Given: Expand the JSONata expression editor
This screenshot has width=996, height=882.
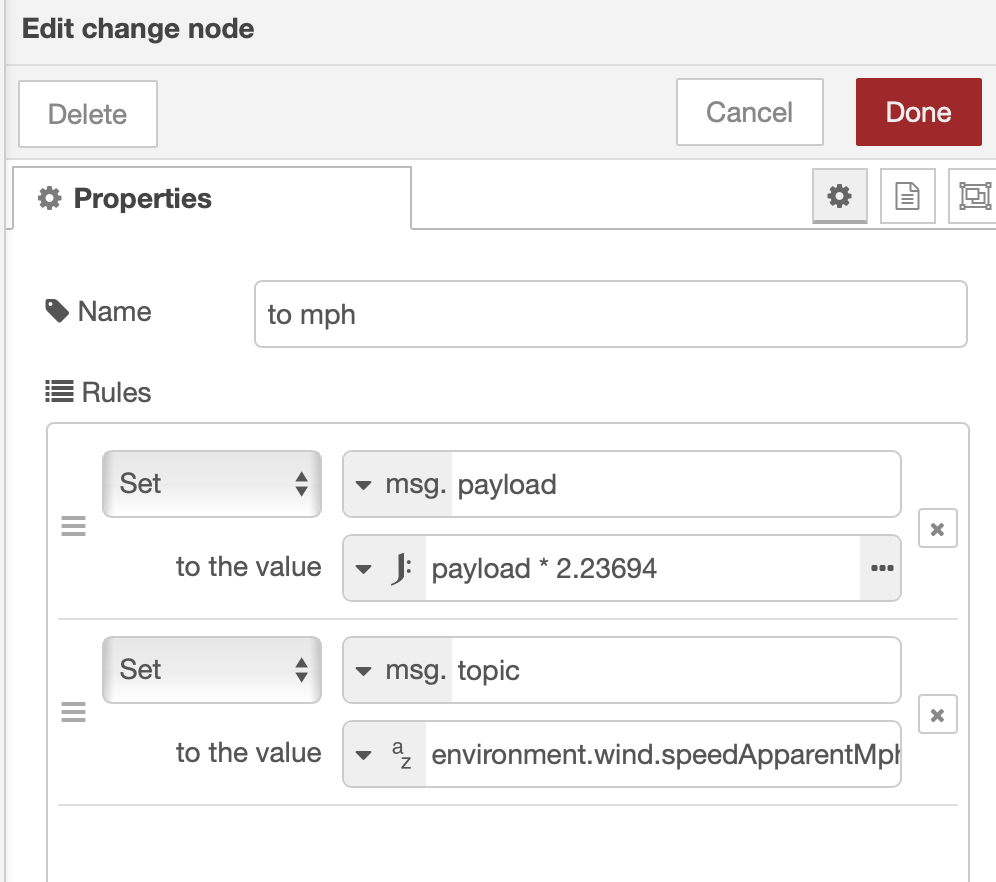Looking at the screenshot, I should pyautogui.click(x=881, y=568).
